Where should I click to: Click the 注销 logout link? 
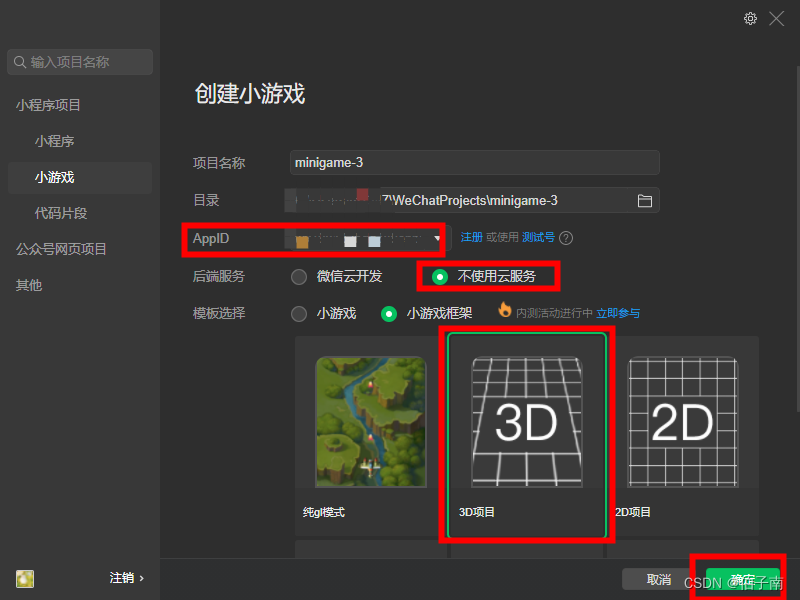point(120,578)
